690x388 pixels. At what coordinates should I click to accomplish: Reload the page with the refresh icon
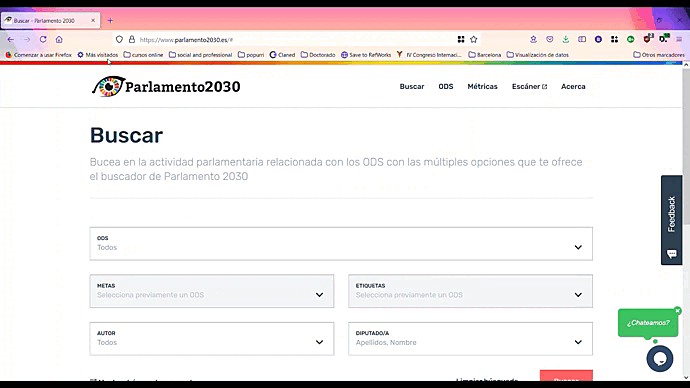point(43,39)
